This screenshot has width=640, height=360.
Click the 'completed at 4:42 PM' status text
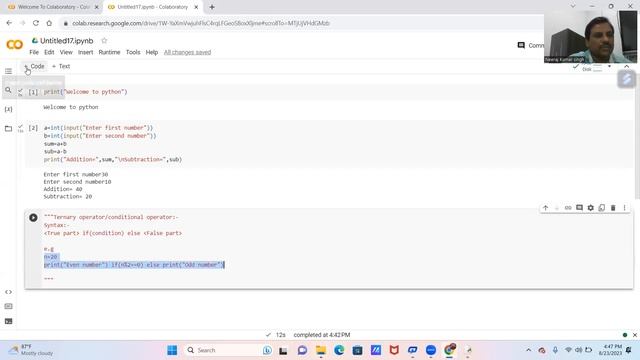[322, 335]
